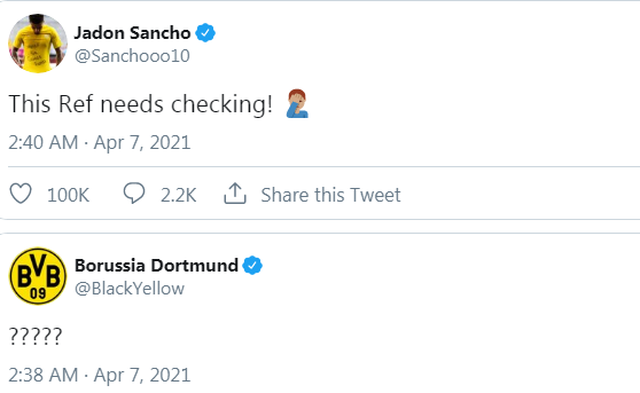Click the "?????" tweet text
Viewport: 640px width, 393px height.
tap(36, 337)
